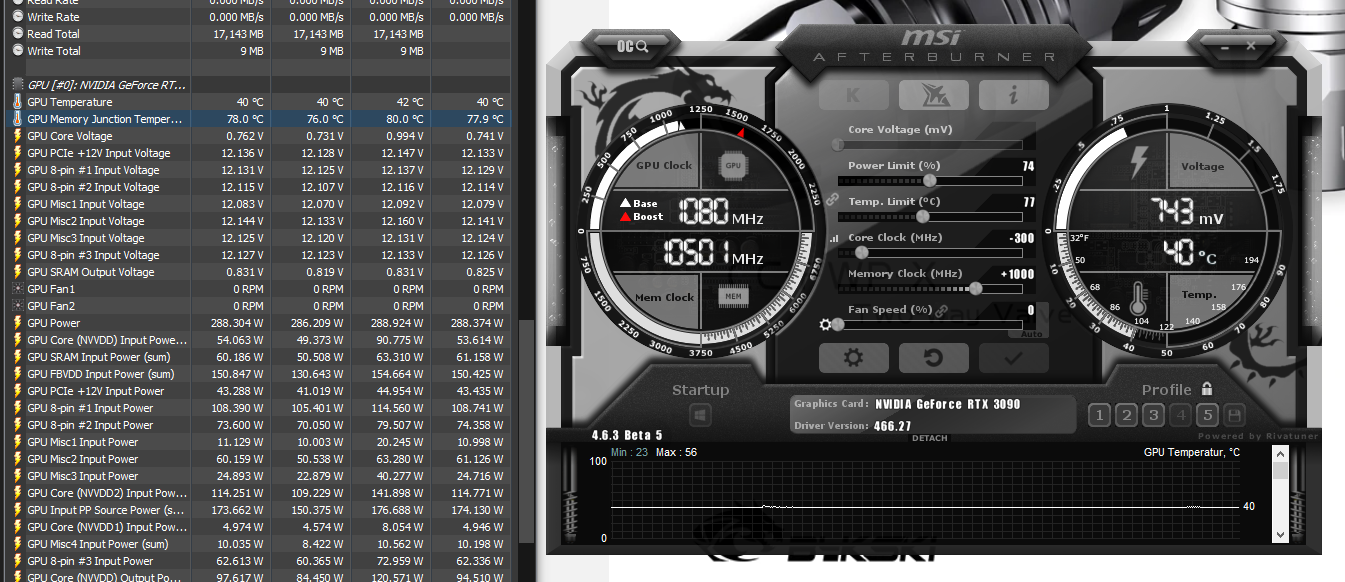Click bolt icon next to GPU Power row
The width and height of the screenshot is (1345, 582).
point(17,323)
